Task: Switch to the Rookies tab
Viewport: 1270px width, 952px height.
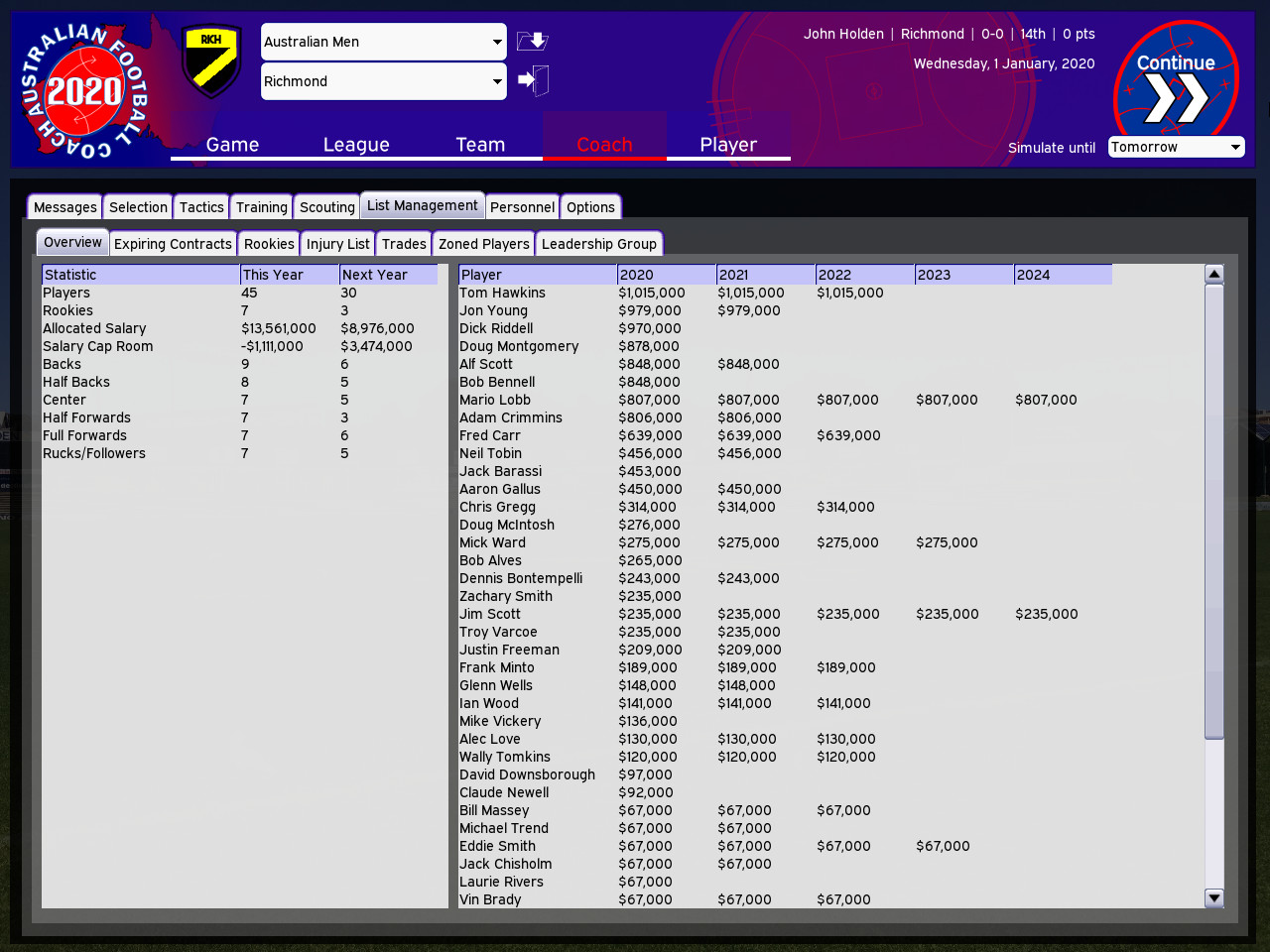Action: (269, 243)
